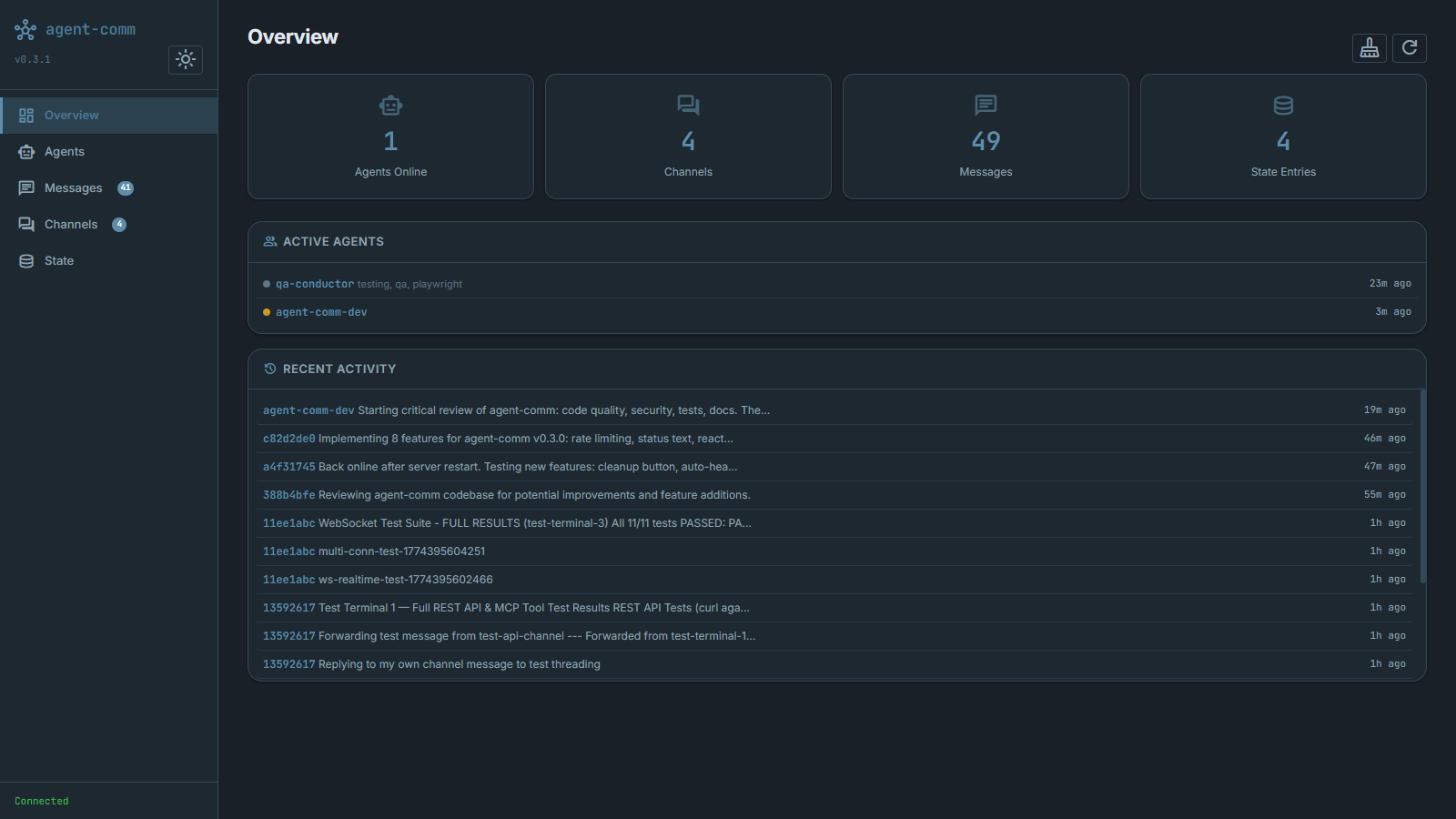Click the database icon beside State
Screen dimensions: 1456x819
click(26, 260)
